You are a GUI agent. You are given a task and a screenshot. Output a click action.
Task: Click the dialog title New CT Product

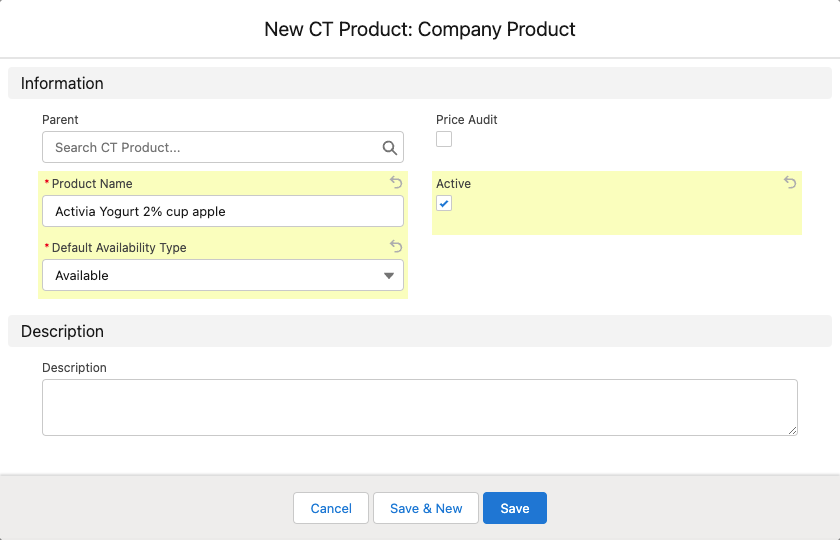pos(420,29)
